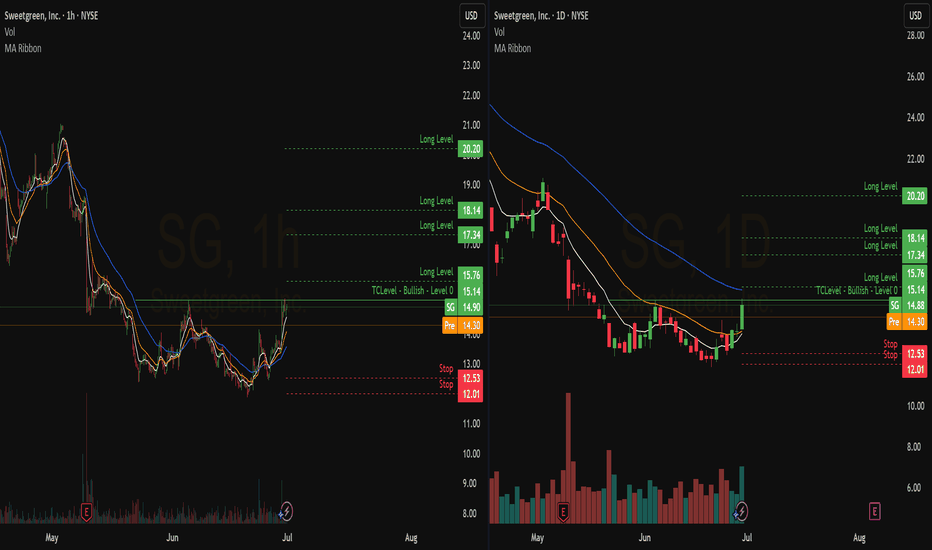Open the USD currency selector on 1D chart

tap(915, 15)
